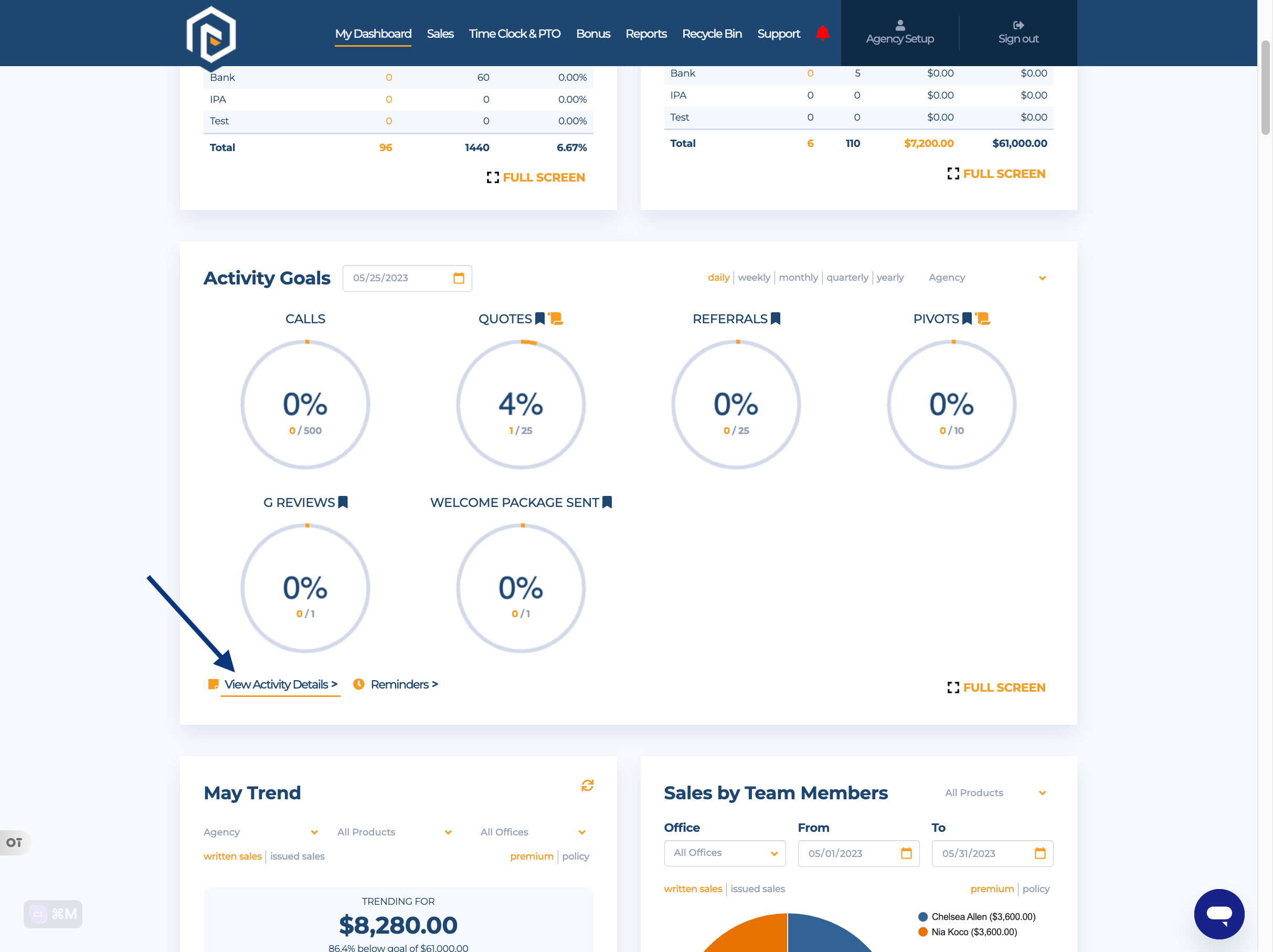Open View Activity Details link
Screen dimensions: 1273x952
tap(281, 684)
